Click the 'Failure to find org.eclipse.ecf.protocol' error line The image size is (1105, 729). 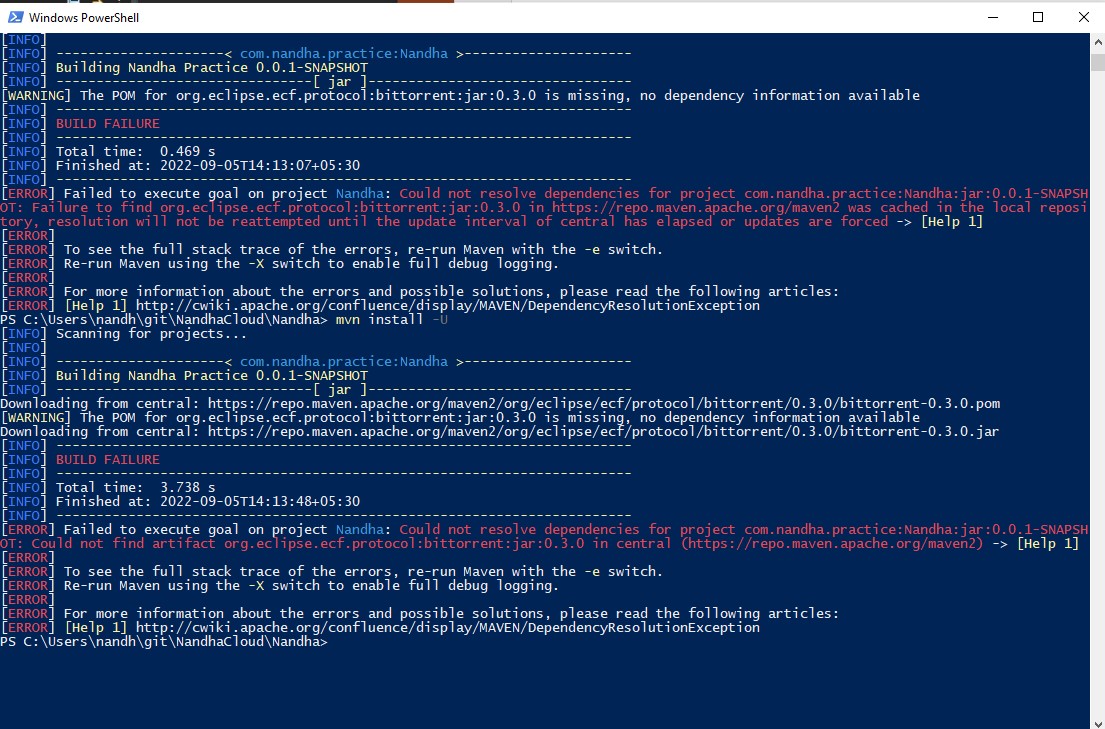point(543,207)
